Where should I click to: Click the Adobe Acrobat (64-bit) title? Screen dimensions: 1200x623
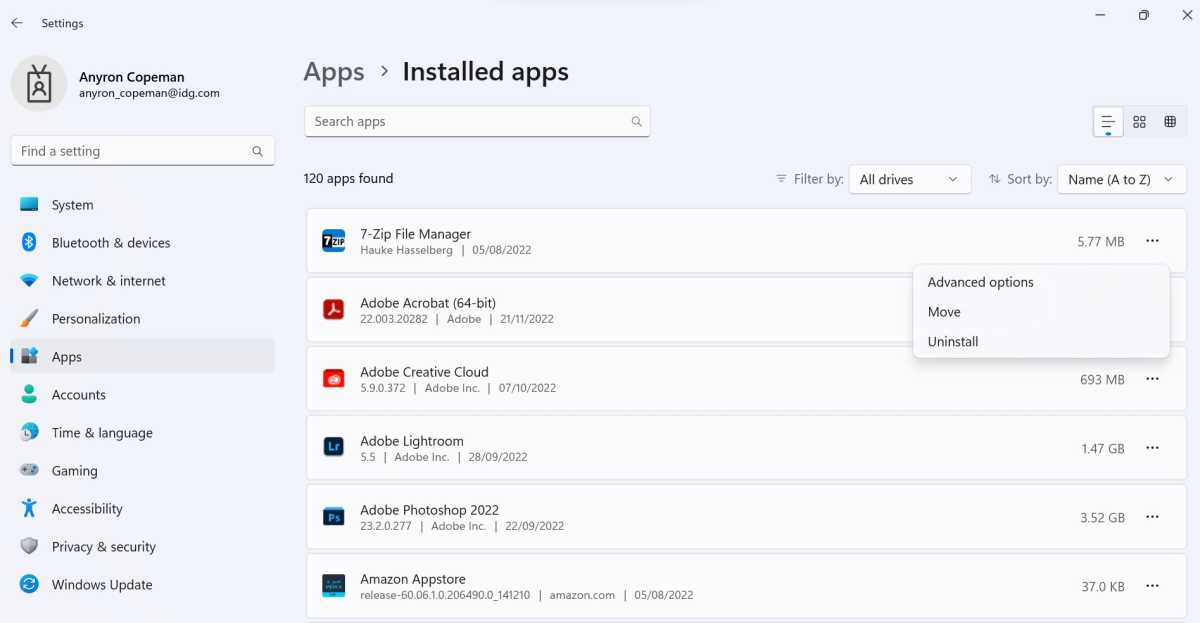click(428, 303)
